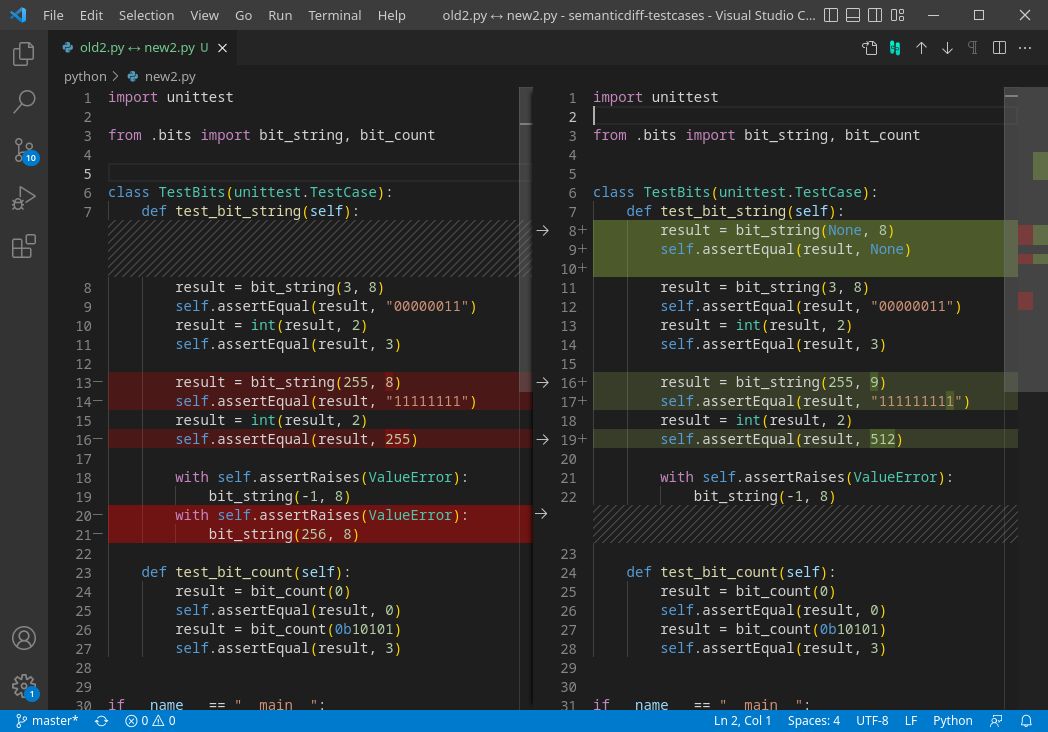Click Ln 2, Col 1 position indicator

[742, 721]
